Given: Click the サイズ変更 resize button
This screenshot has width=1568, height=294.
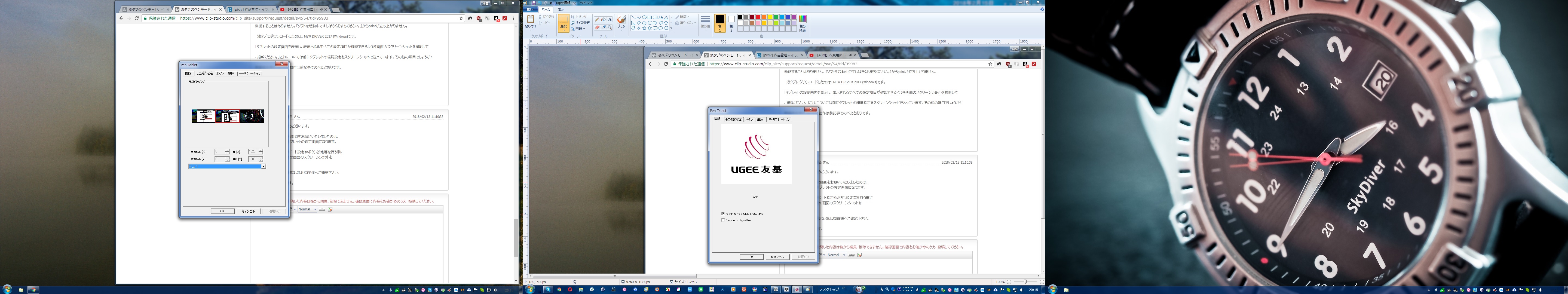Looking at the screenshot, I should pos(581,23).
